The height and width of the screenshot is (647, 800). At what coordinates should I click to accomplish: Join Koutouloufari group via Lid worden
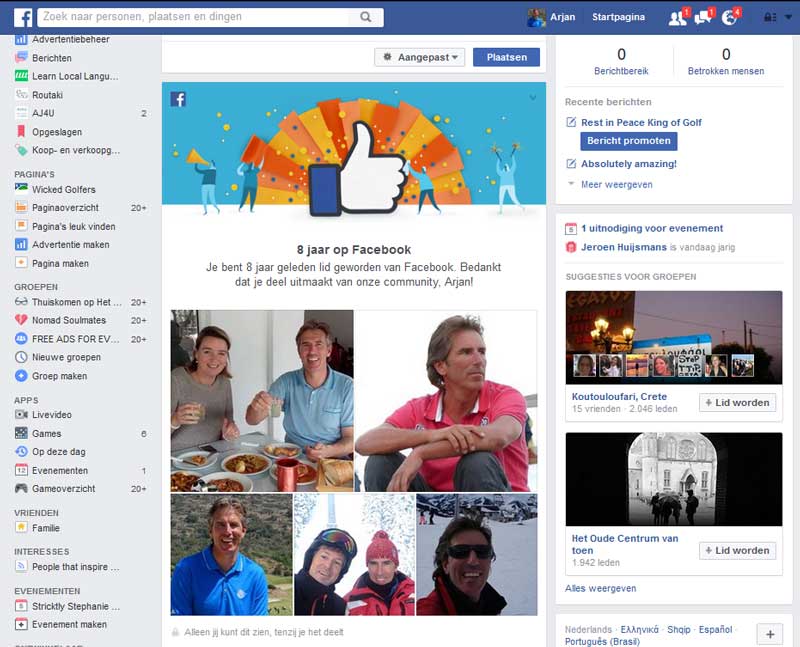[x=737, y=403]
